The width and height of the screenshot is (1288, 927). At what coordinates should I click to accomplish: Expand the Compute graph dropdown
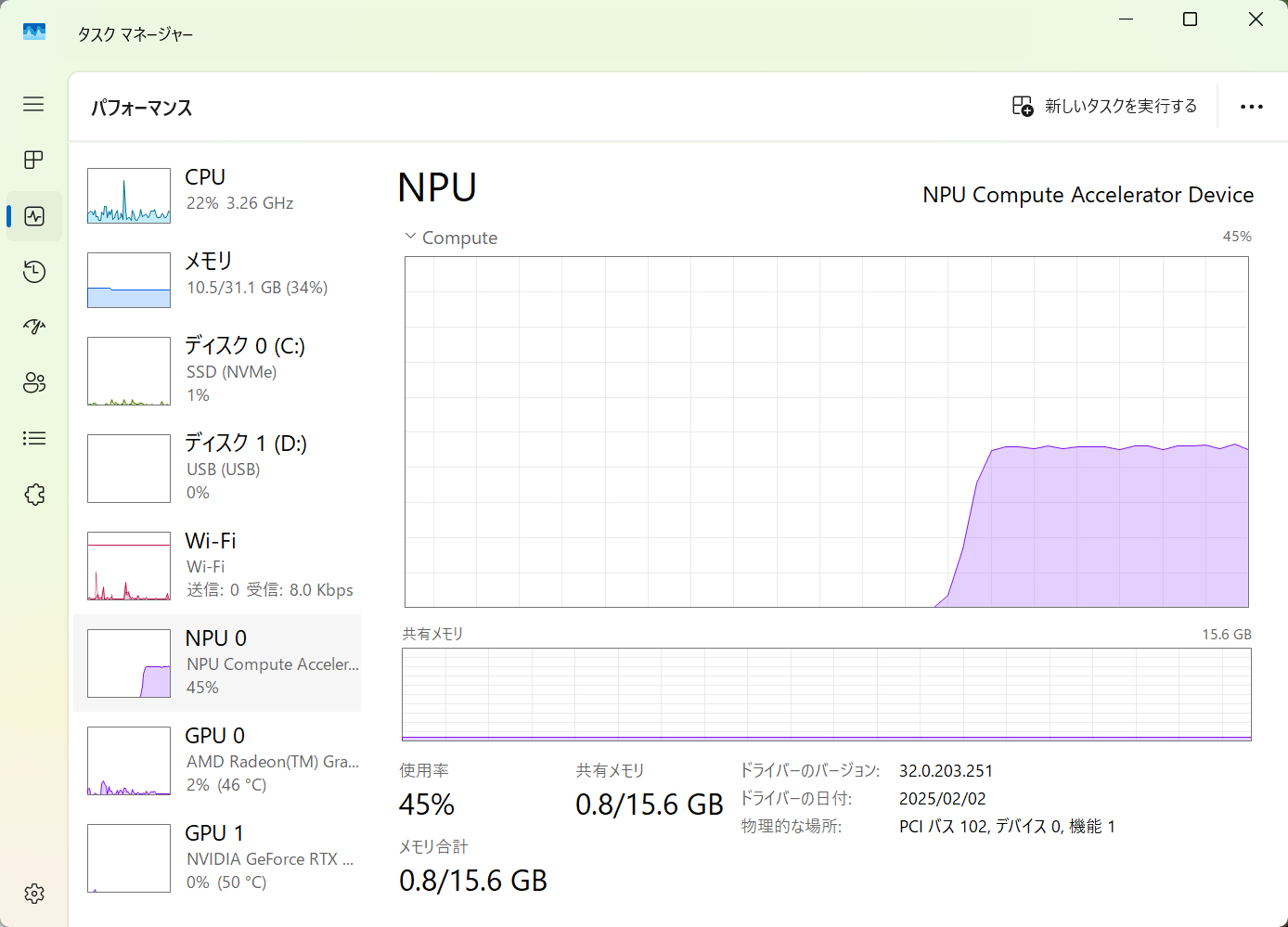pos(410,237)
